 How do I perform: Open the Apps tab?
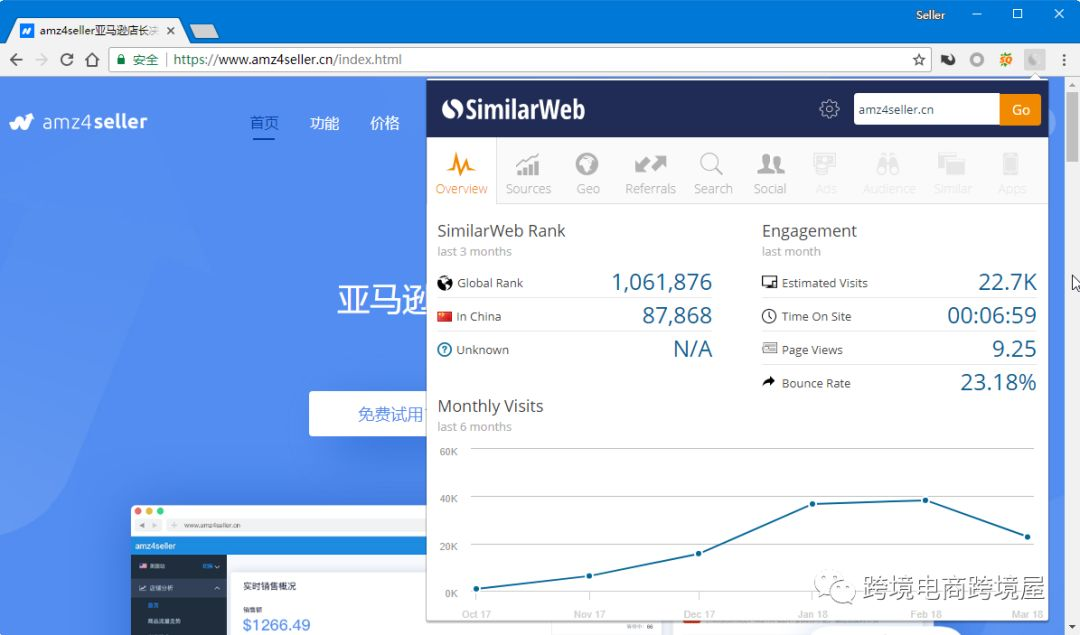pyautogui.click(x=1011, y=173)
